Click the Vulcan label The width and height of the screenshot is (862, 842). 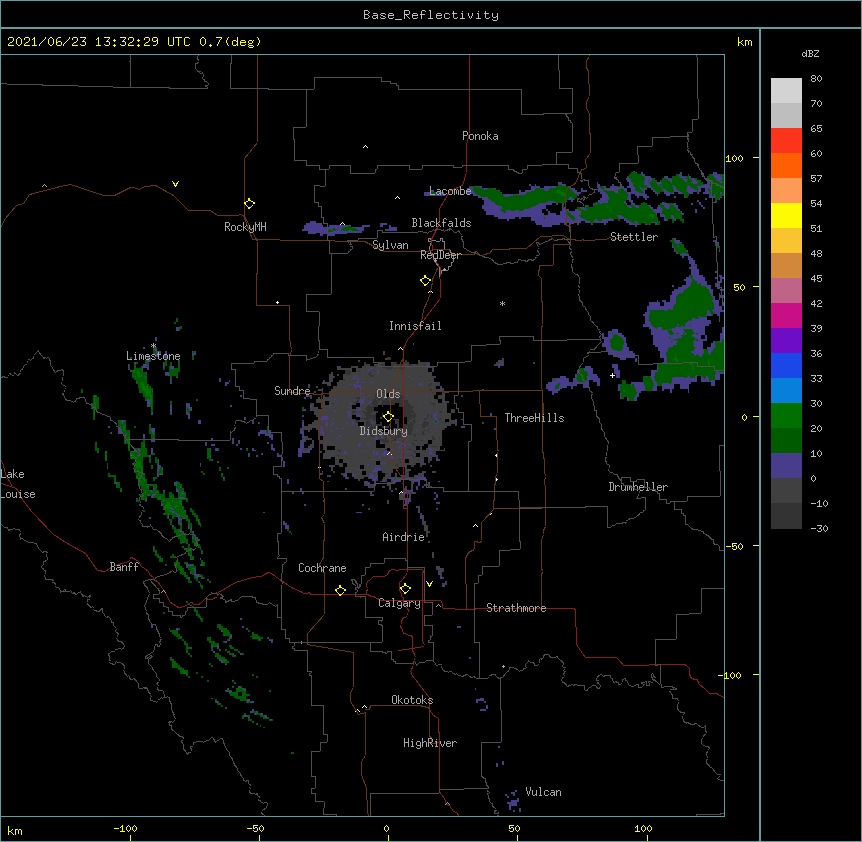point(543,792)
